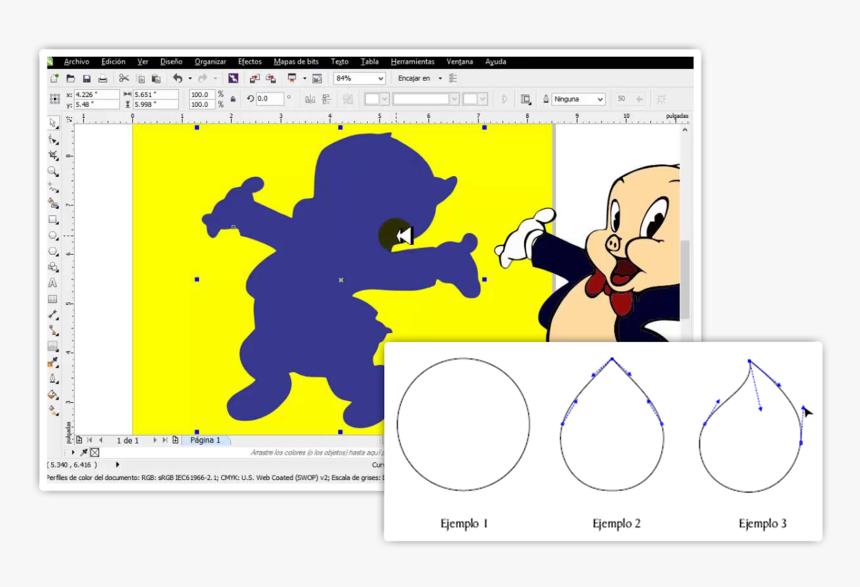
Task: Select the Rectangle tool
Action: (53, 219)
